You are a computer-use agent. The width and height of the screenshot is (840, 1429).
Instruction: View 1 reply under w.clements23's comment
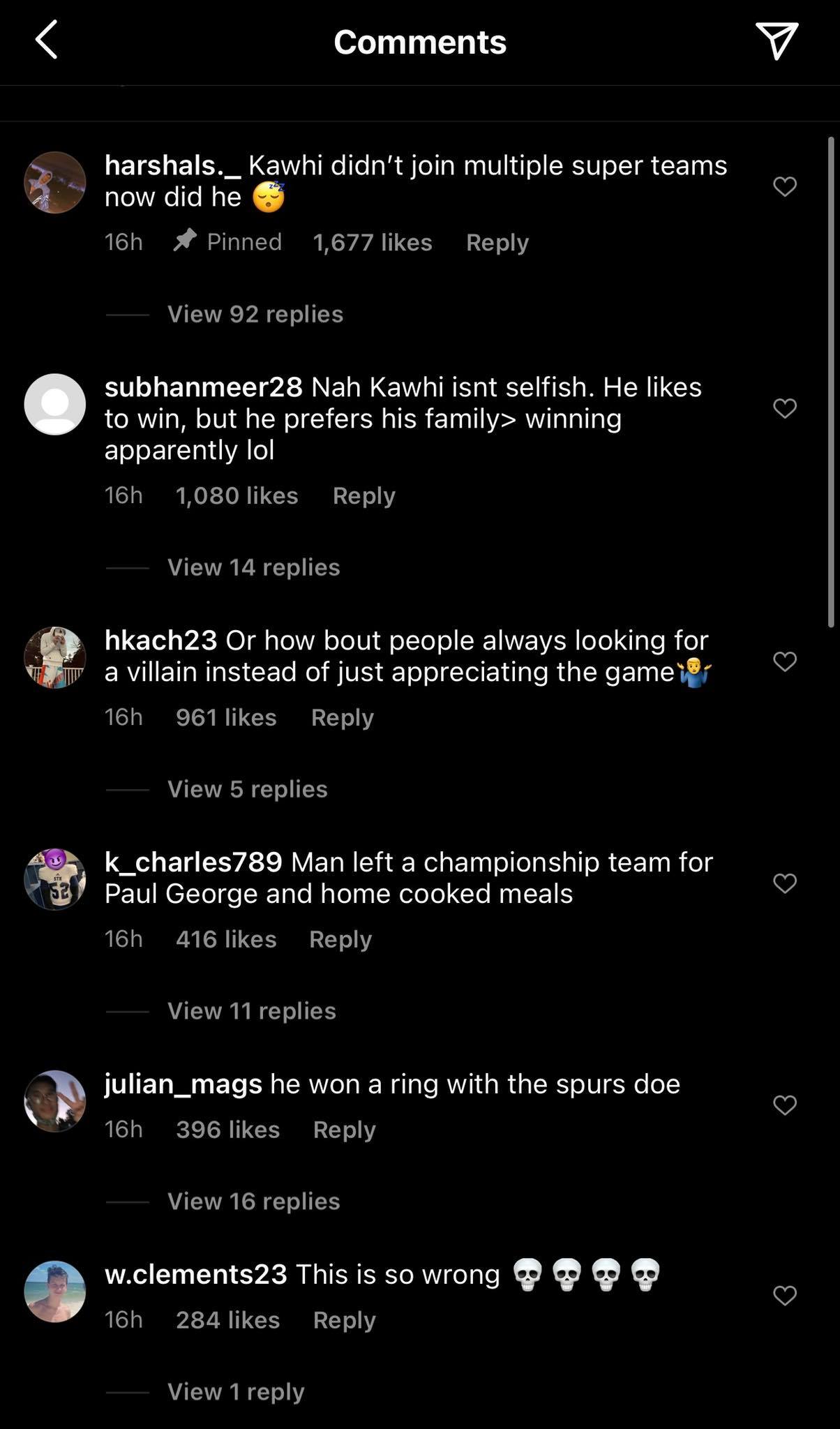(234, 1391)
